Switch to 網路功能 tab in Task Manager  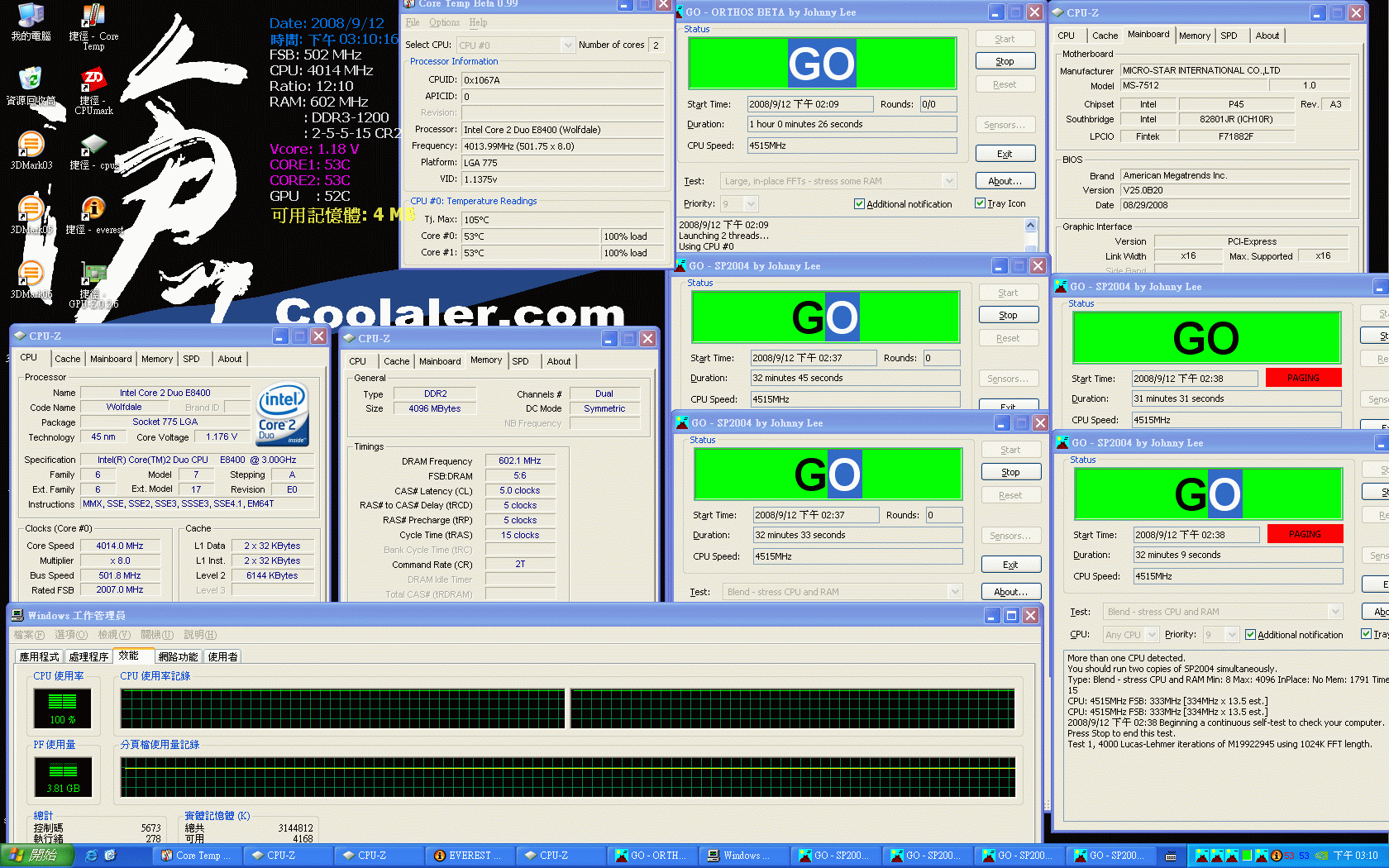[178, 656]
